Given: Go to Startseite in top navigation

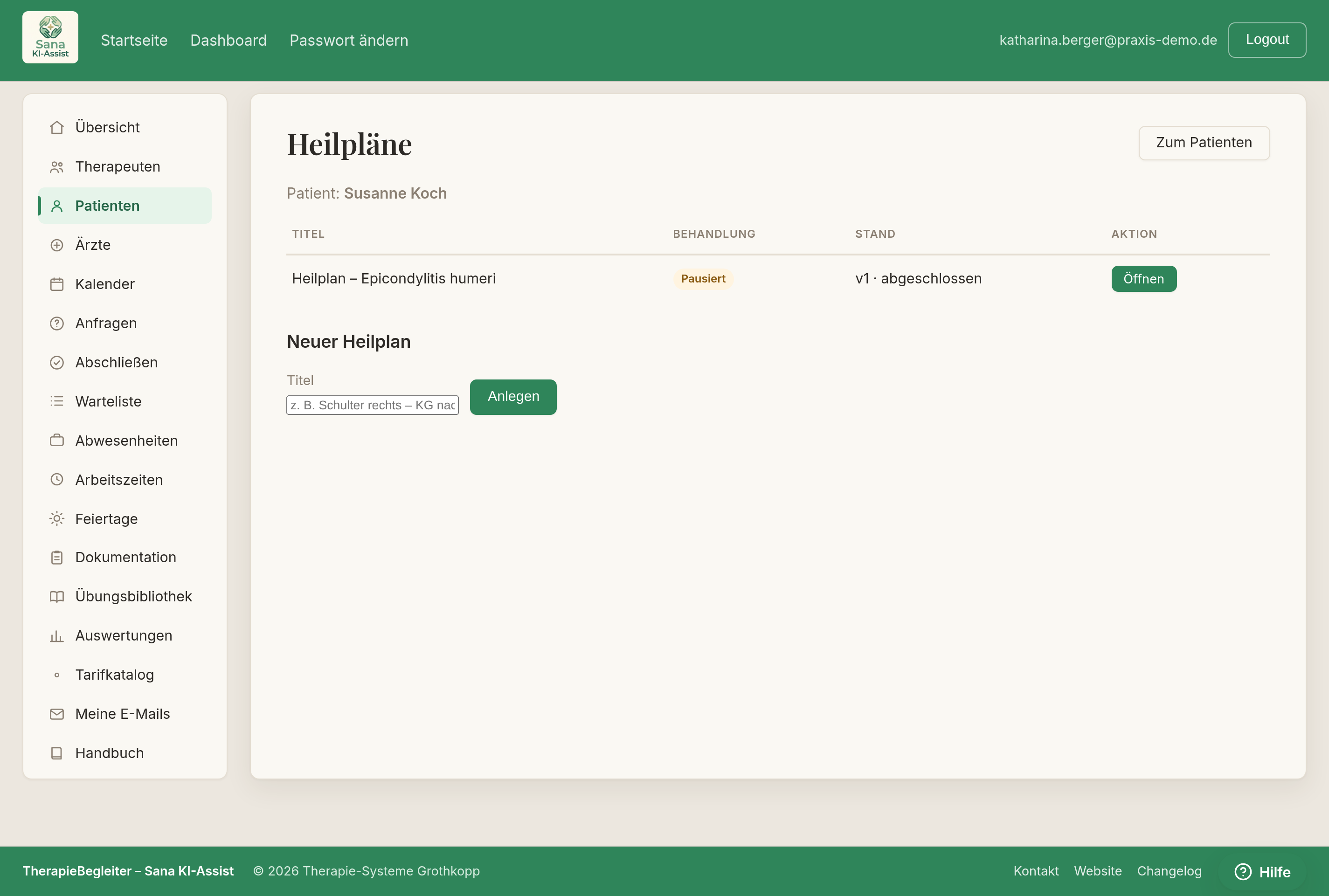Looking at the screenshot, I should click(x=134, y=40).
